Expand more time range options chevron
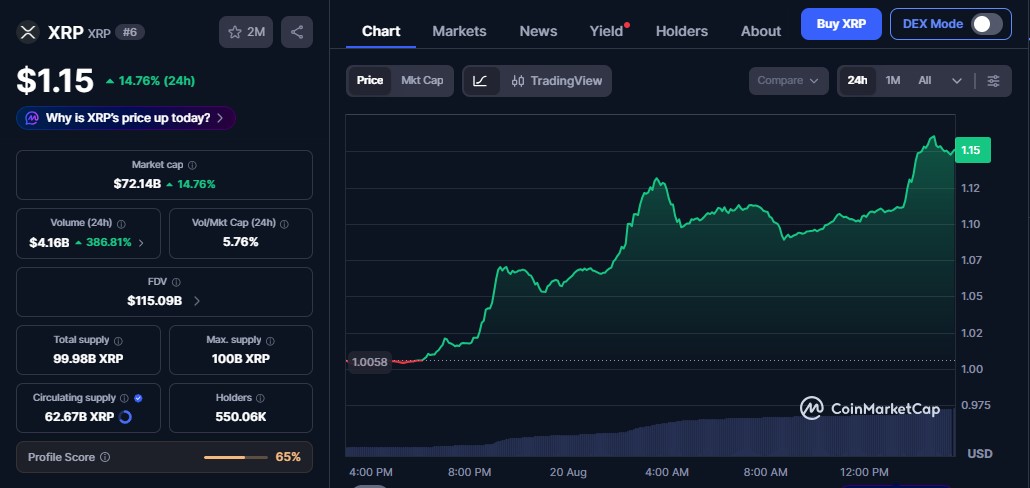The height and width of the screenshot is (488, 1030). coord(957,81)
